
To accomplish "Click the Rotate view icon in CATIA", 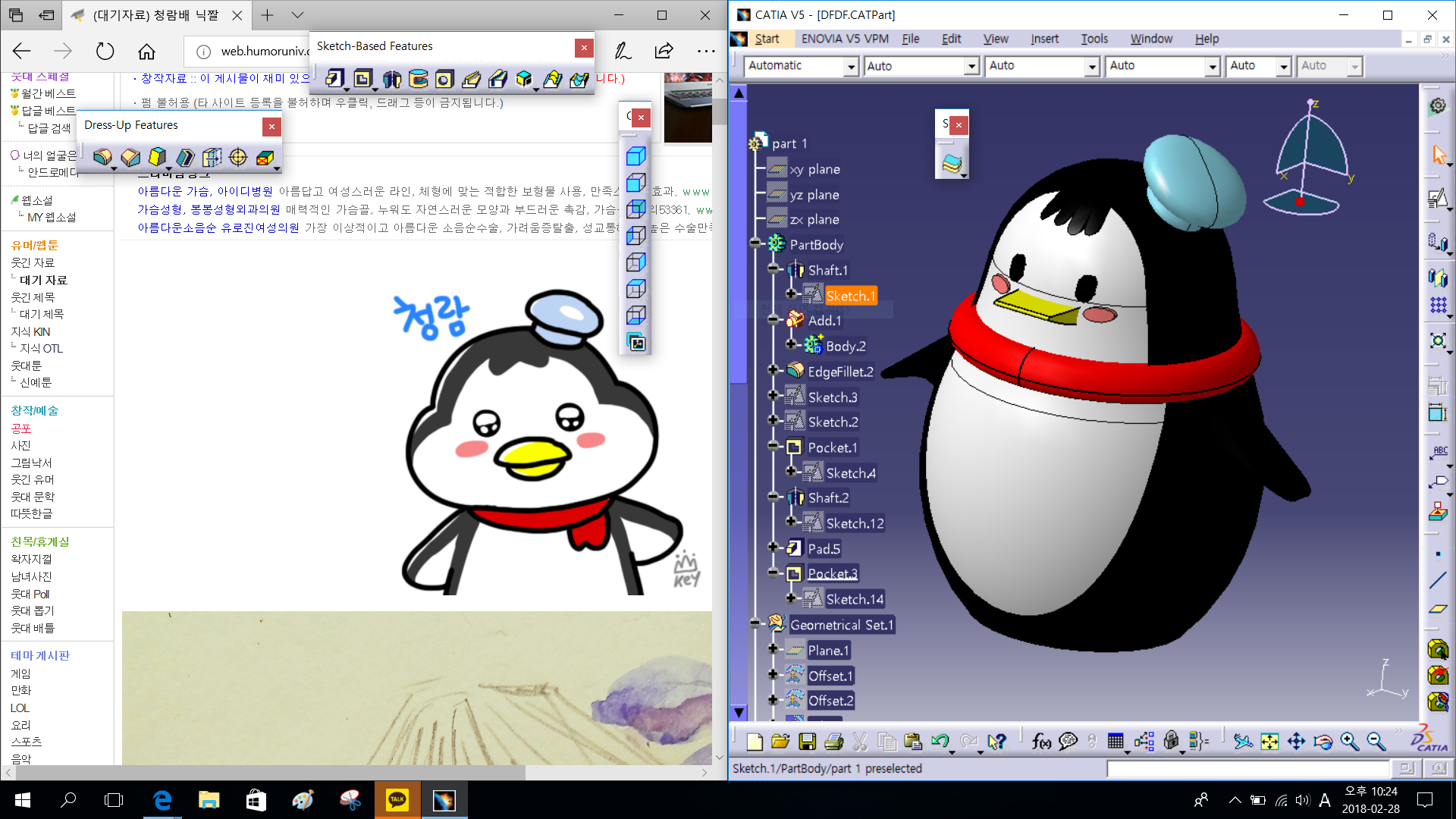I will point(1323,742).
